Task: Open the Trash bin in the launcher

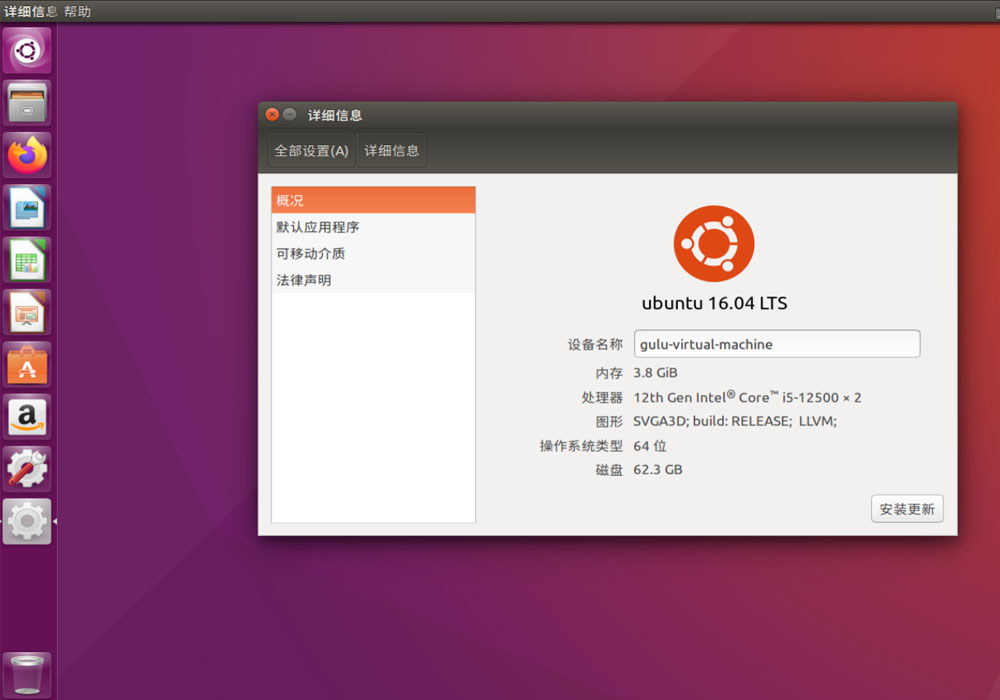Action: coord(27,674)
